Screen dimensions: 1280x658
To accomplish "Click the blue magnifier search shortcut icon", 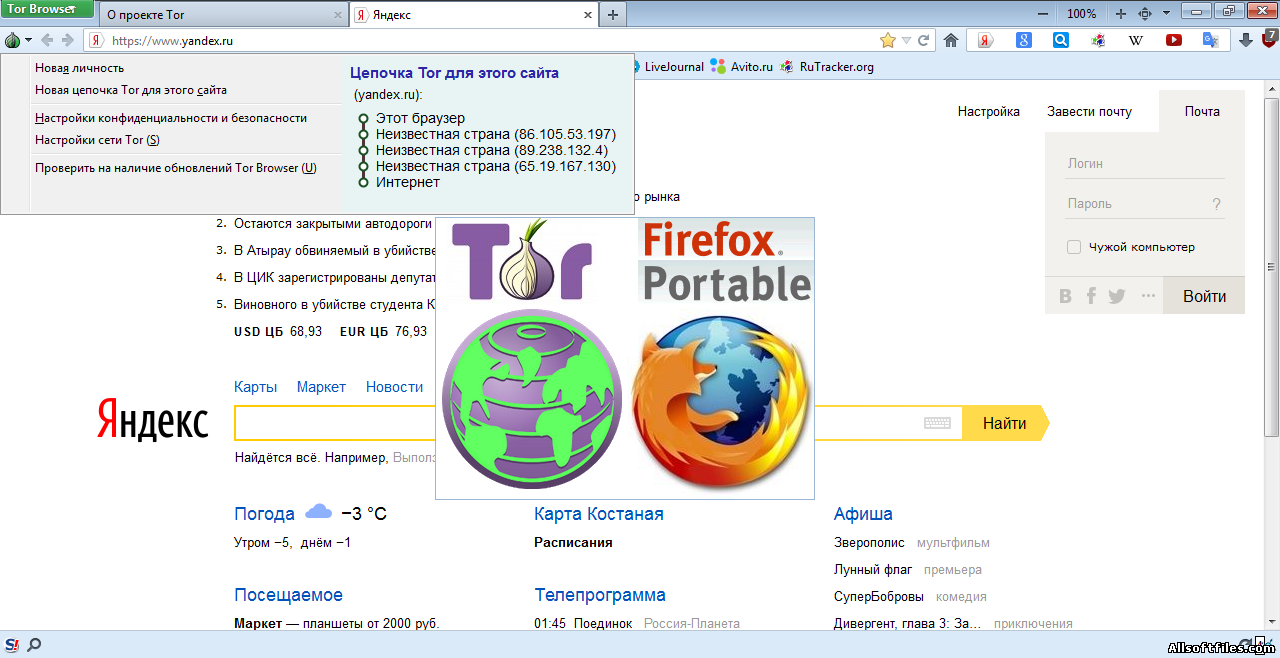I will [x=1061, y=40].
